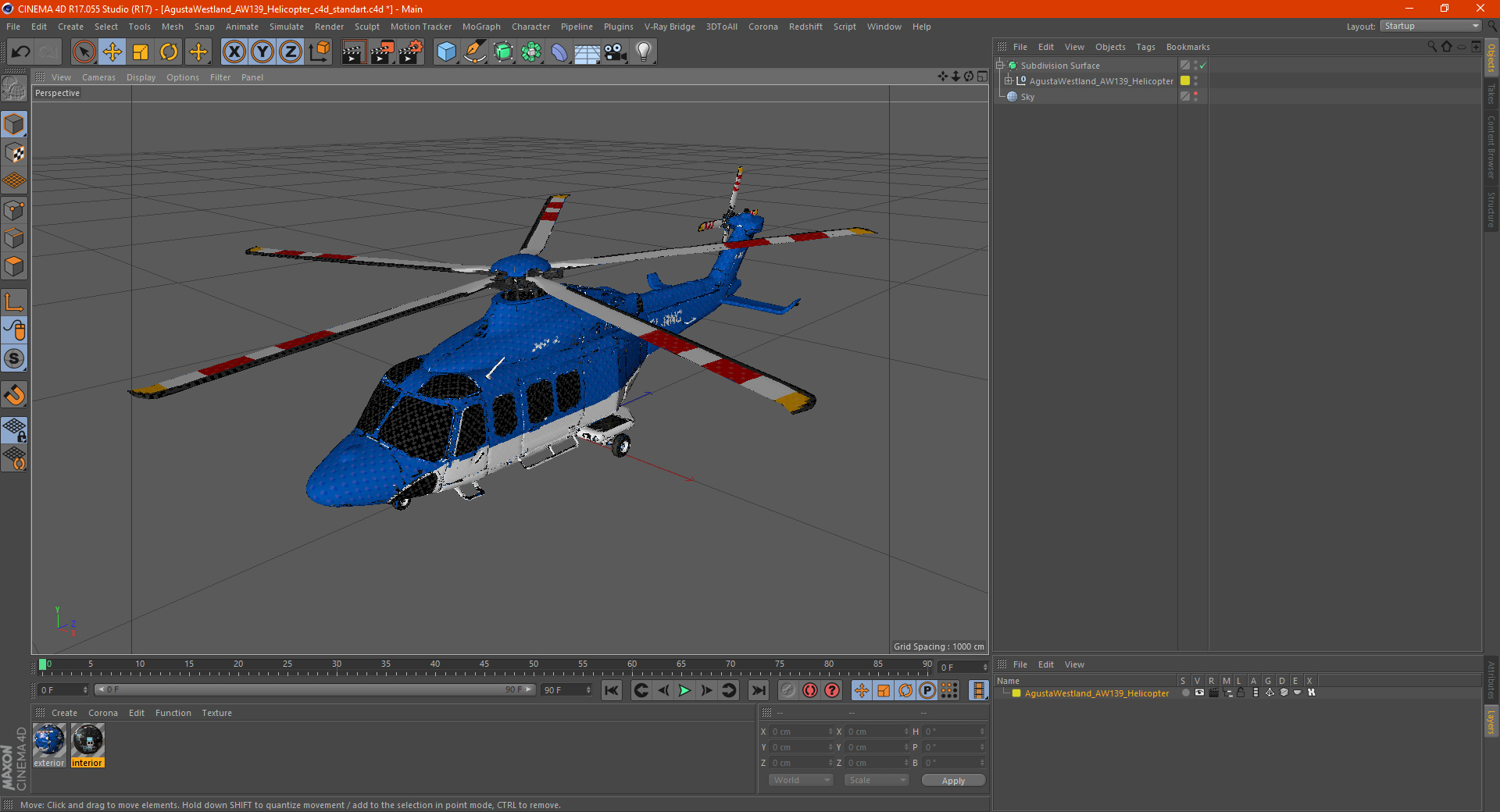
Task: Toggle X axis lock
Action: click(234, 52)
